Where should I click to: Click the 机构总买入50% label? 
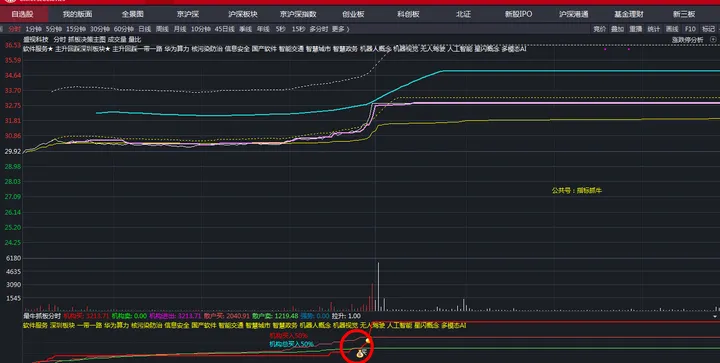pyautogui.click(x=291, y=344)
